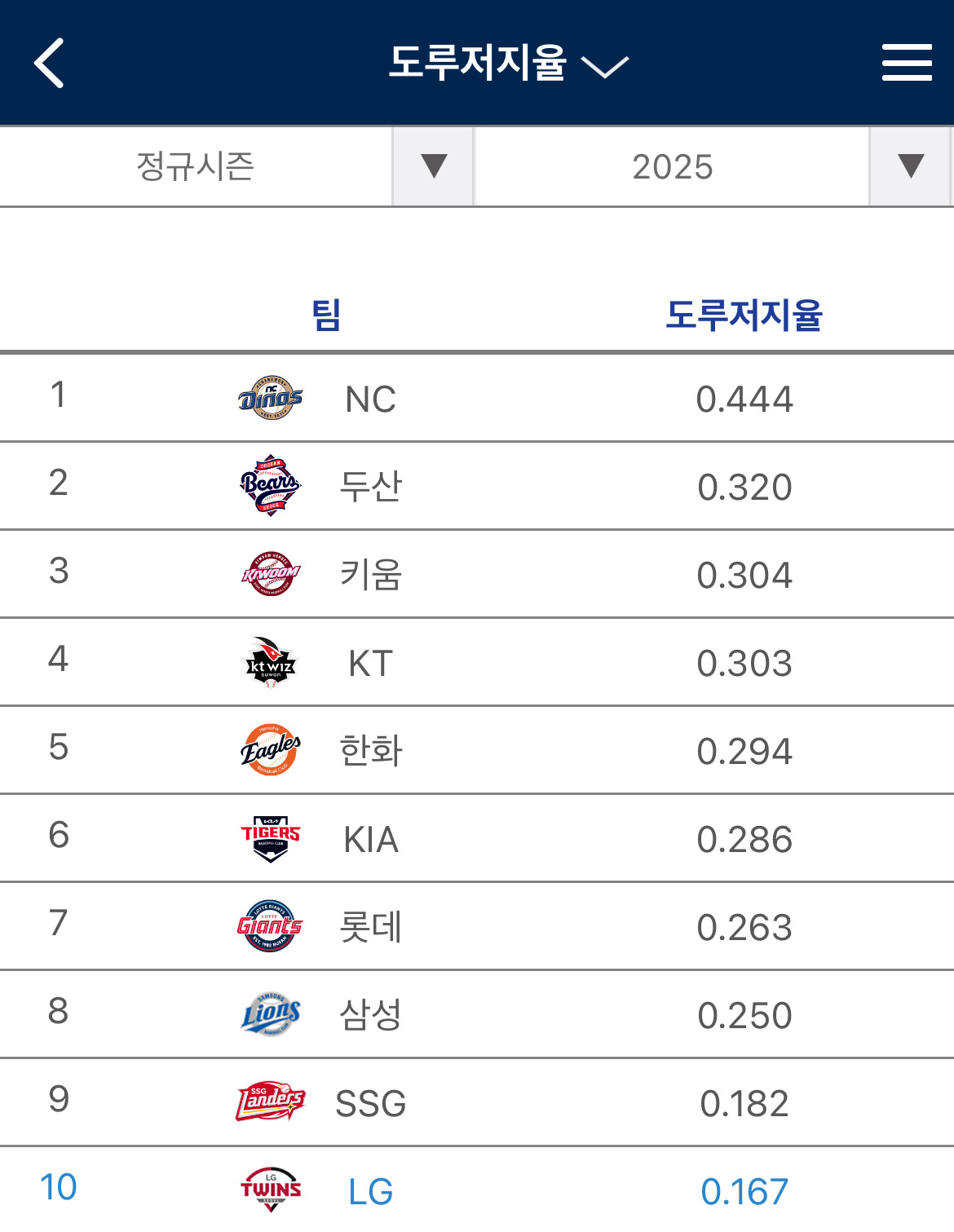Sort by the 도루저지율 column header
The width and height of the screenshot is (954, 1232).
point(744,315)
